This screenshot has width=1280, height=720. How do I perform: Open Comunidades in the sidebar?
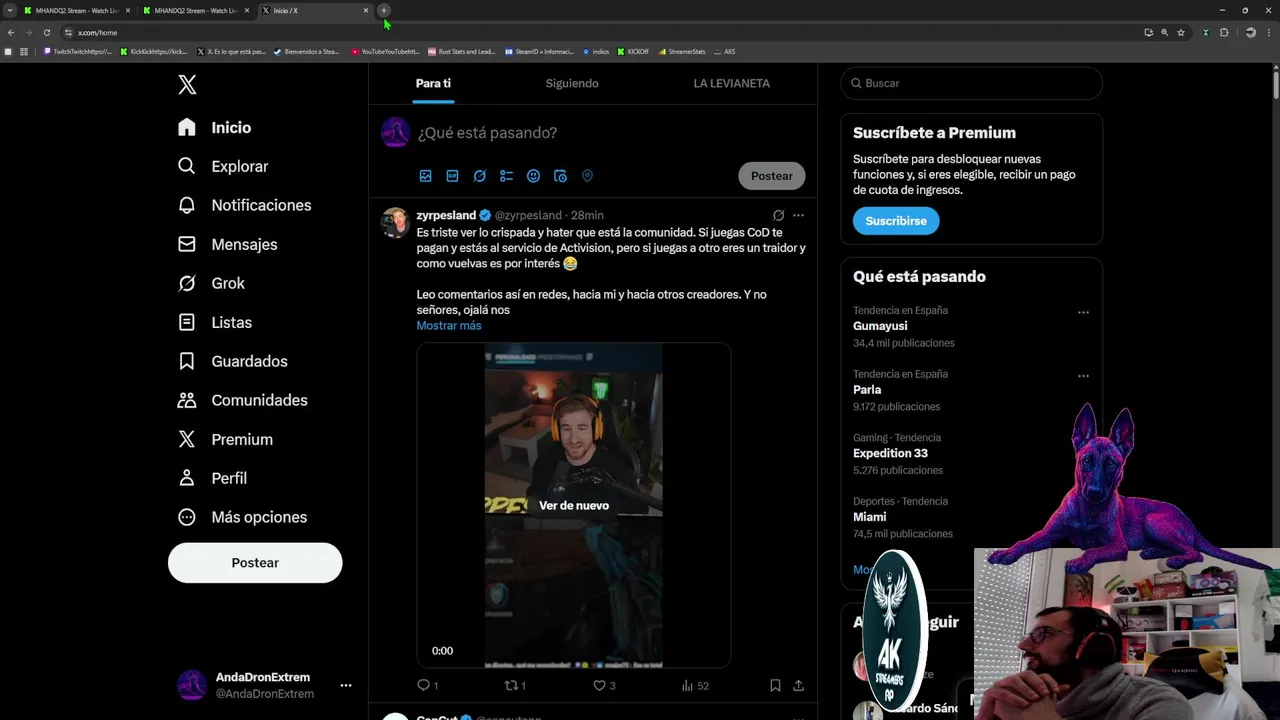coord(242,400)
